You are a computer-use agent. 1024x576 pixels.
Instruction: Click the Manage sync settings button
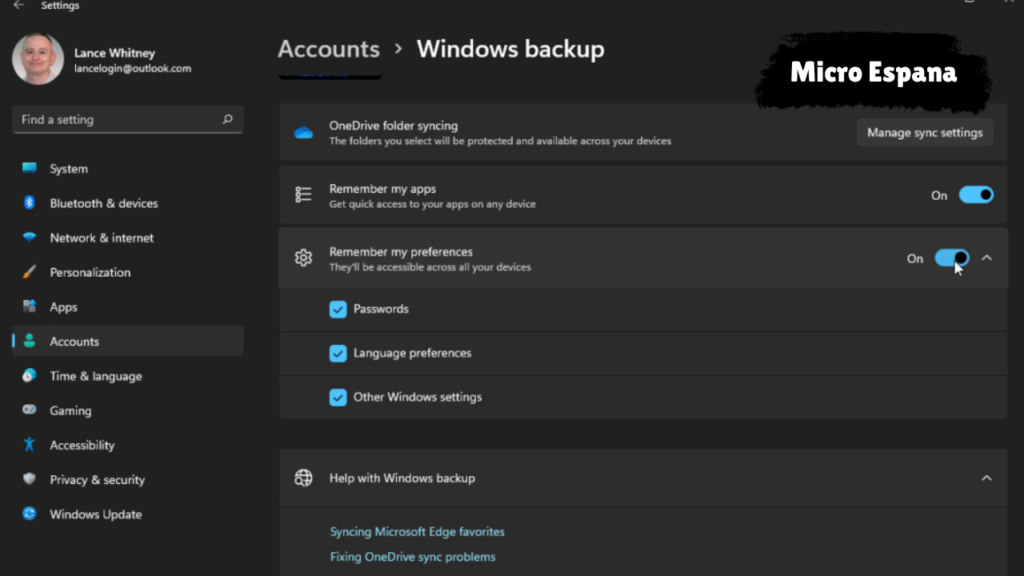(924, 131)
